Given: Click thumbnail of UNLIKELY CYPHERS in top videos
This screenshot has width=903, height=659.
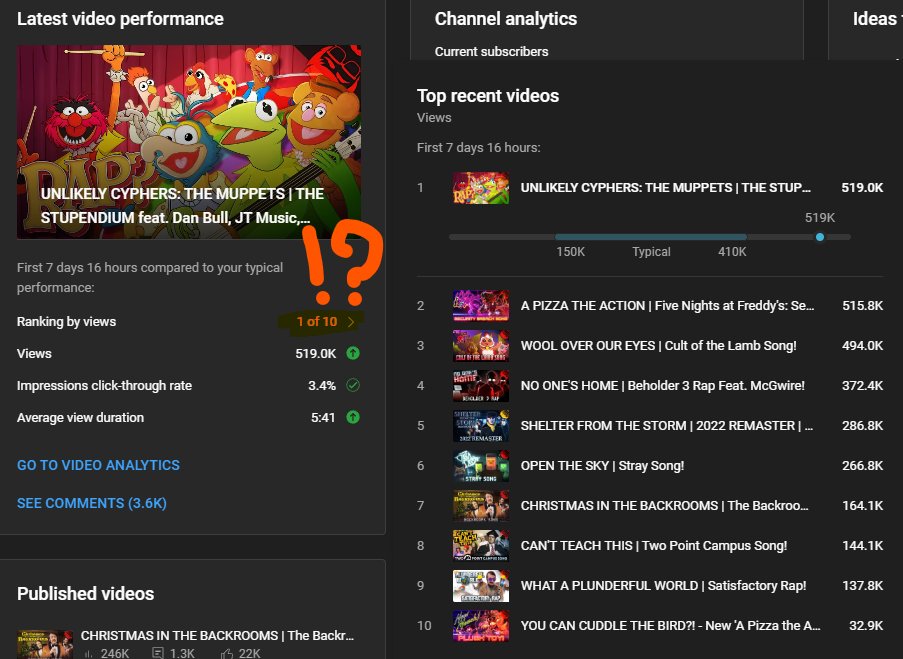Looking at the screenshot, I should point(481,188).
